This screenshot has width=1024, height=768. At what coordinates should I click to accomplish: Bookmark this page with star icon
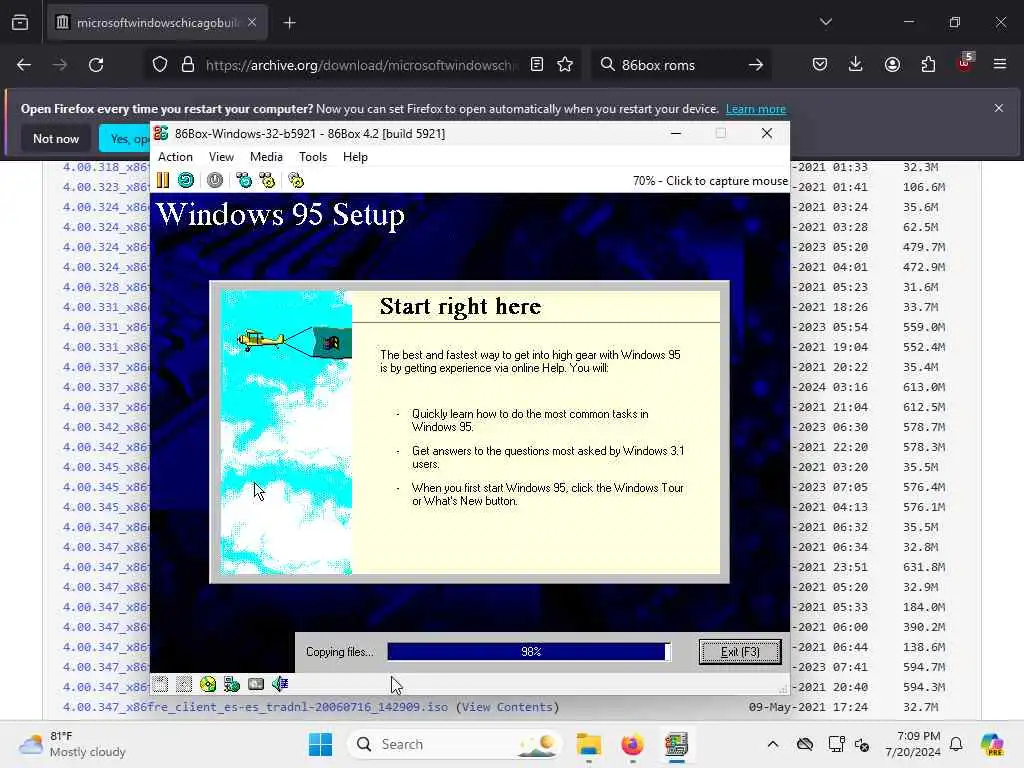566,65
